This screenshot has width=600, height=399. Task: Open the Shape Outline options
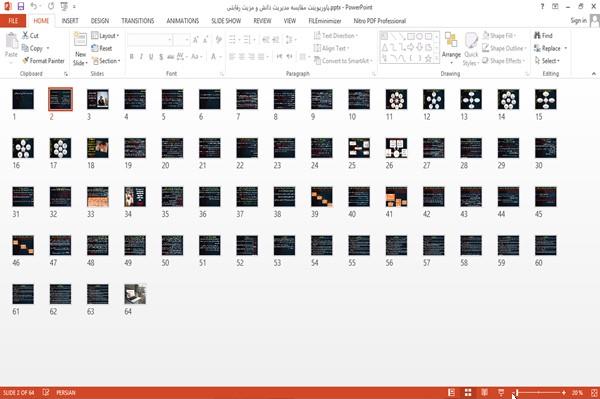[x=504, y=48]
